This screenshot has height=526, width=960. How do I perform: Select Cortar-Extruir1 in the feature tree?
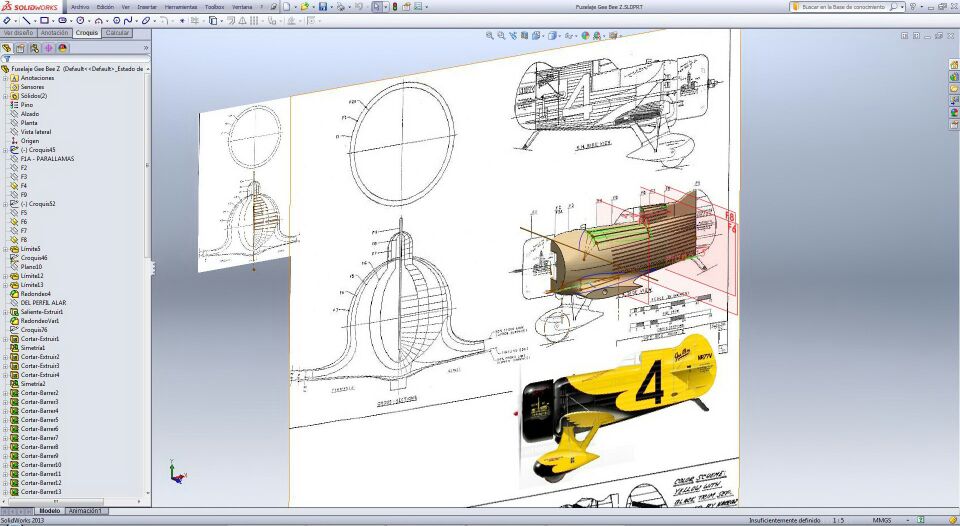[40, 339]
